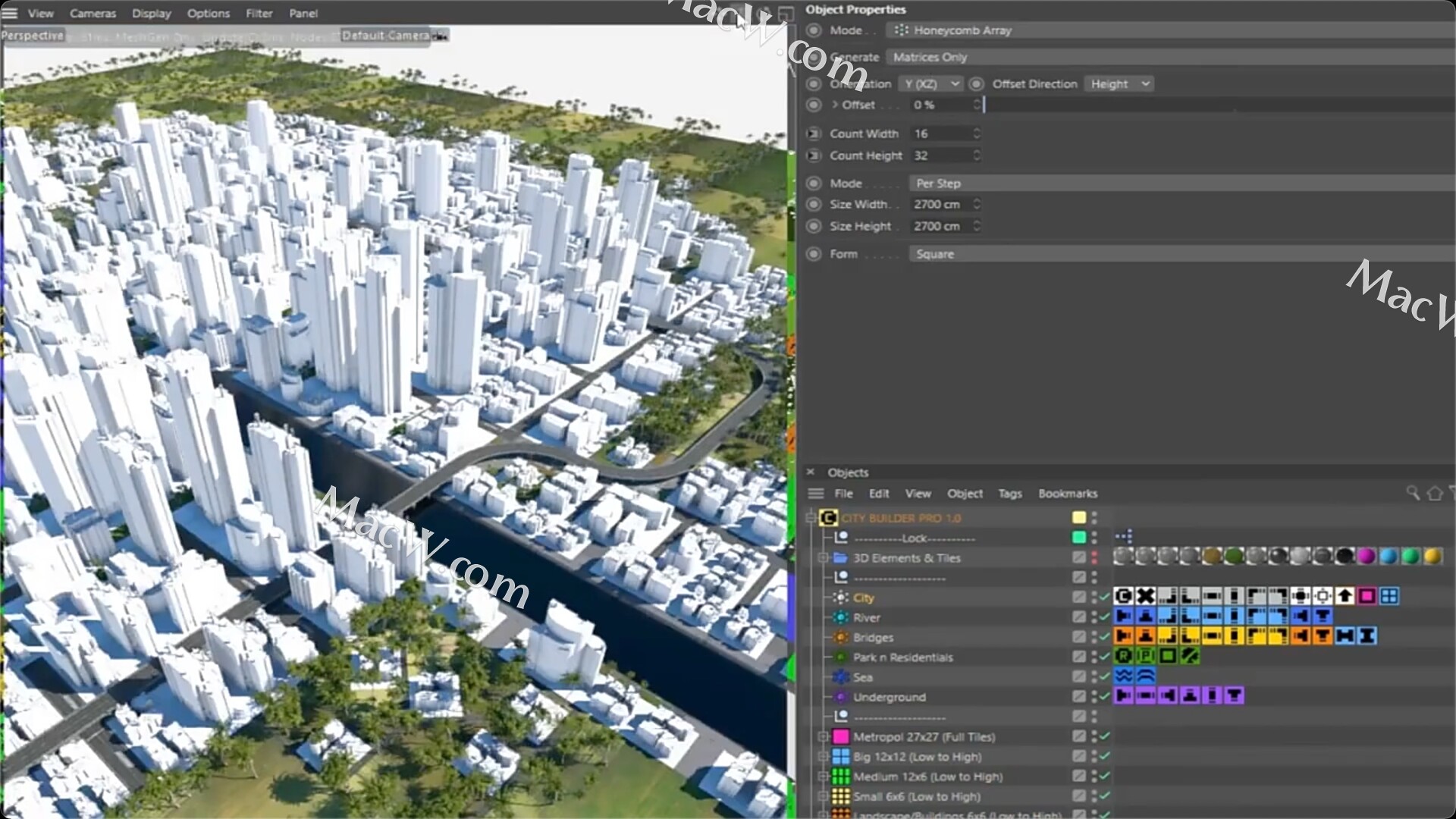The image size is (1456, 819).
Task: Select a purple Underground pipe tile icon
Action: click(x=1125, y=696)
